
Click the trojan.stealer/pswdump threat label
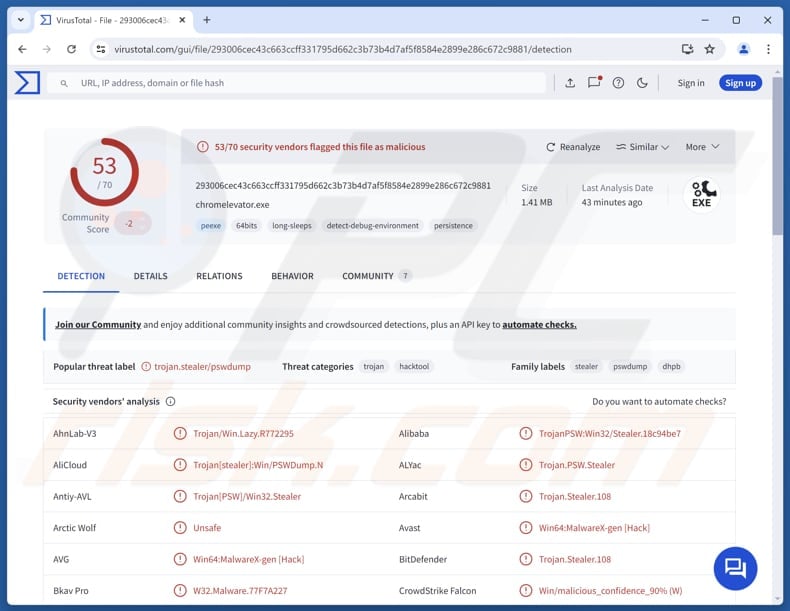pos(202,367)
